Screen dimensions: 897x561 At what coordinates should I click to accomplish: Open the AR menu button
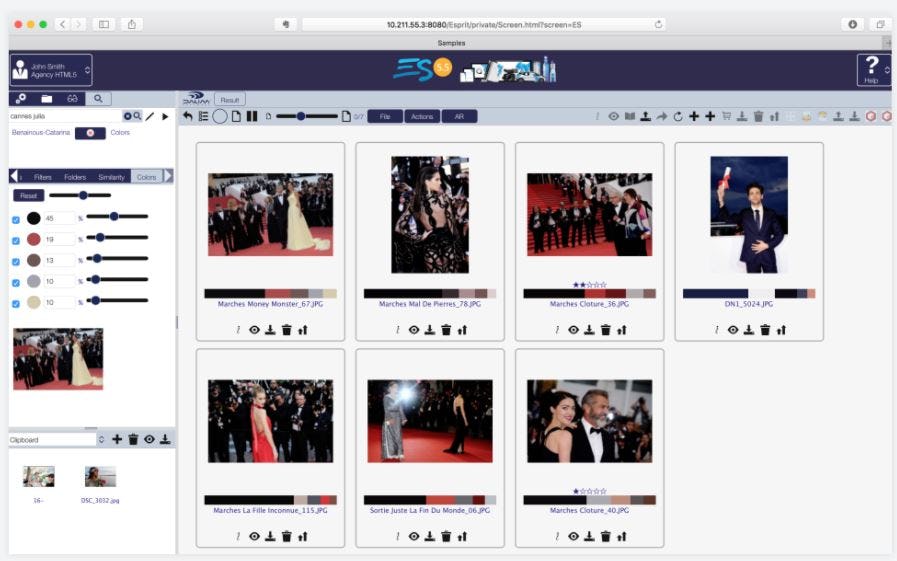459,117
